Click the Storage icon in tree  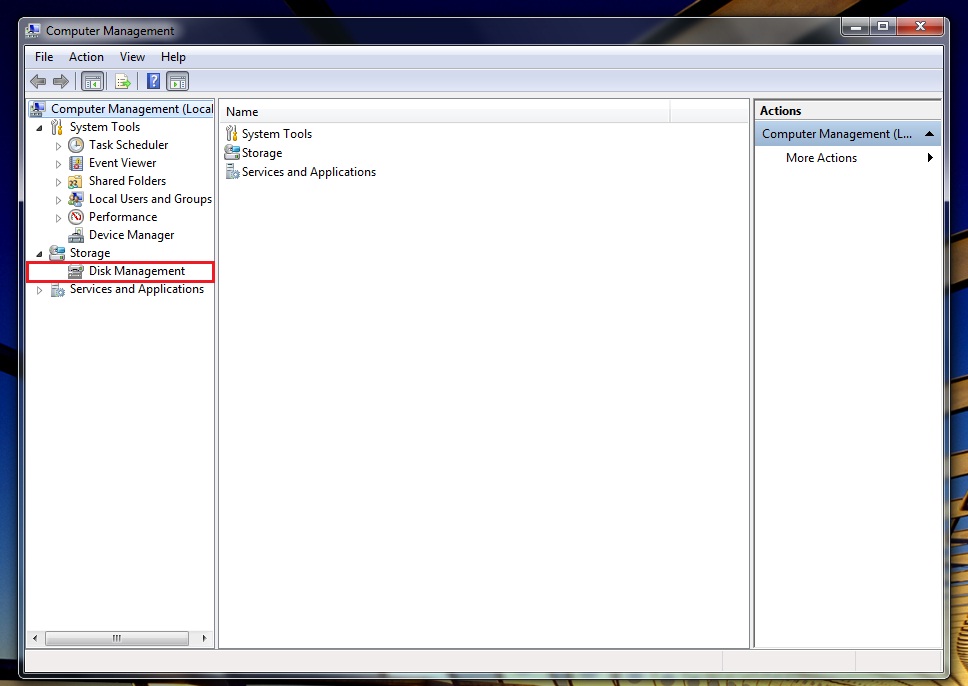[x=57, y=253]
